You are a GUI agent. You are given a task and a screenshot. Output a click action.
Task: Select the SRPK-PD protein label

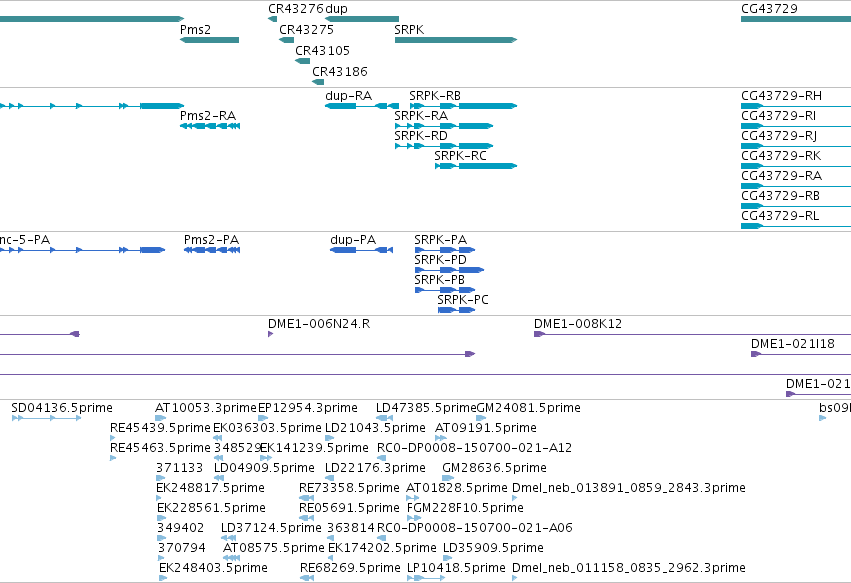coord(440,260)
